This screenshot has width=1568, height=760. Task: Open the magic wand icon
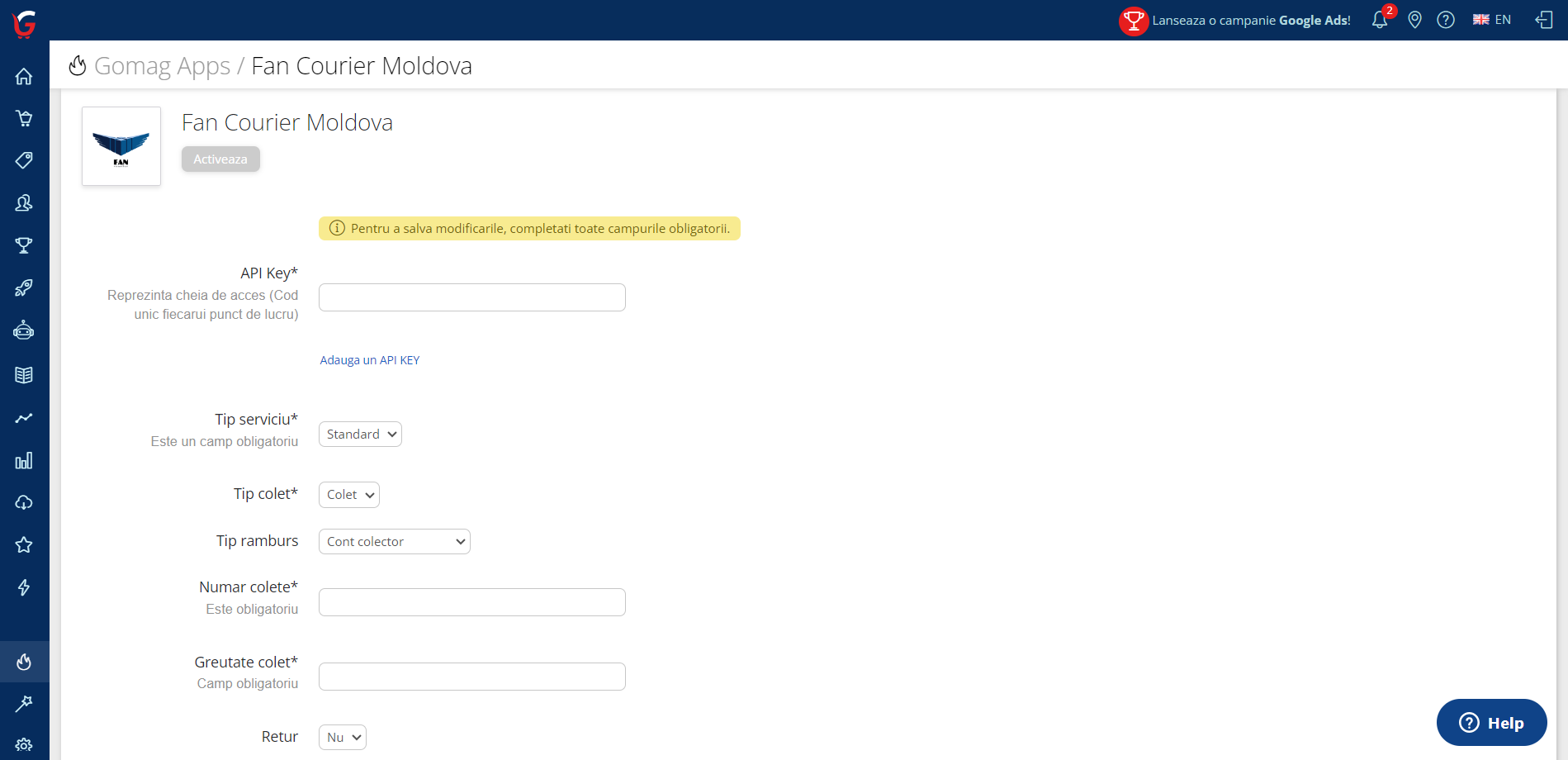pos(24,704)
